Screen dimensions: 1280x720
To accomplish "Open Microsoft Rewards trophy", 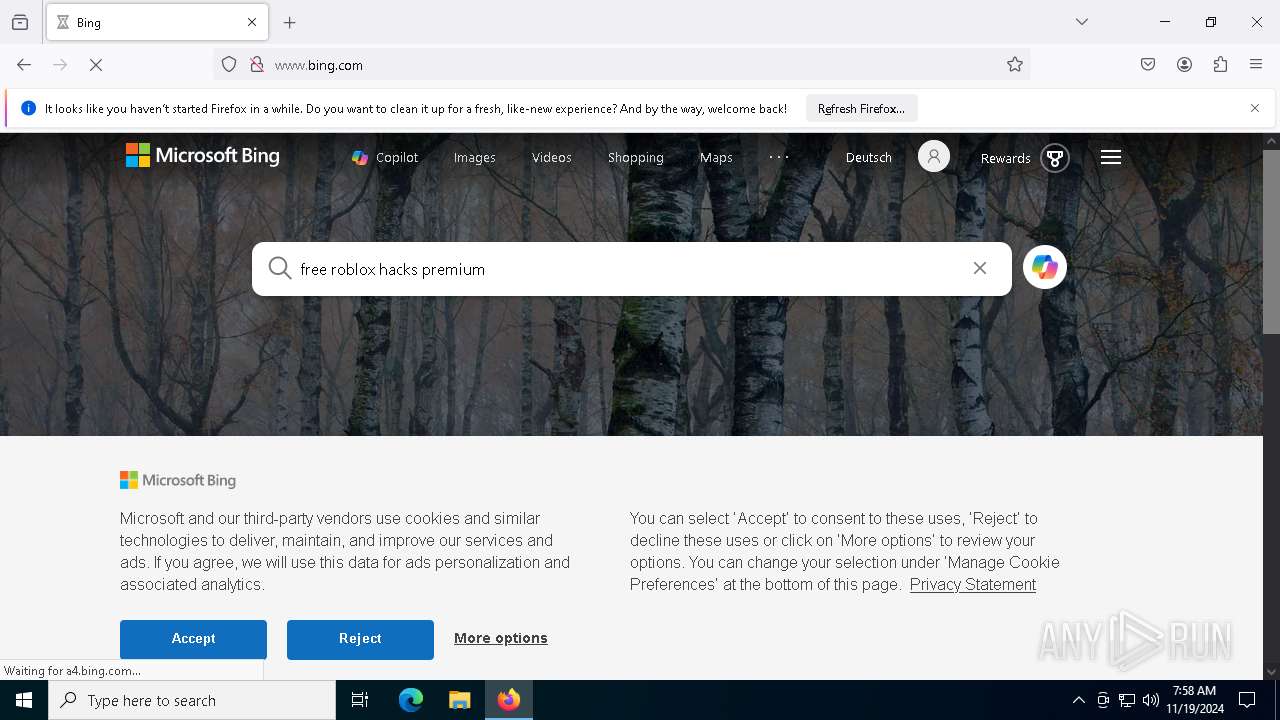I will tap(1054, 158).
